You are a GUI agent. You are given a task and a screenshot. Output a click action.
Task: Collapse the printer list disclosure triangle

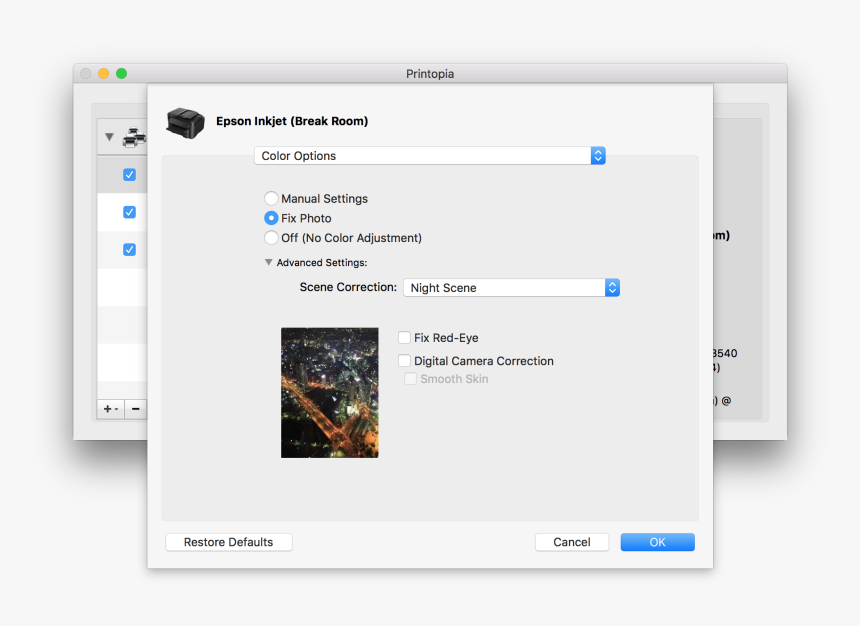pyautogui.click(x=109, y=137)
